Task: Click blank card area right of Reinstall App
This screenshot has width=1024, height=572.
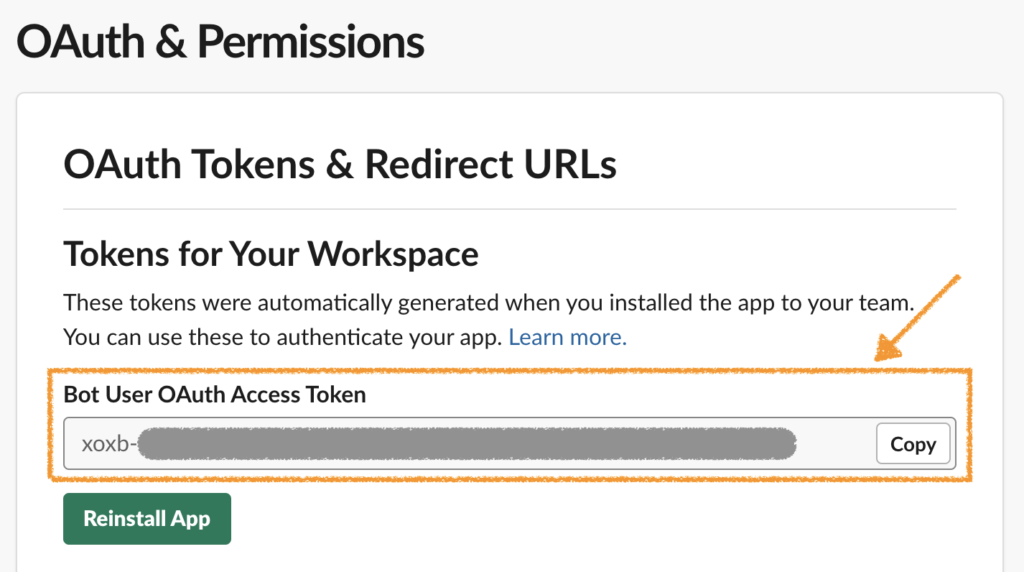Action: 588,518
